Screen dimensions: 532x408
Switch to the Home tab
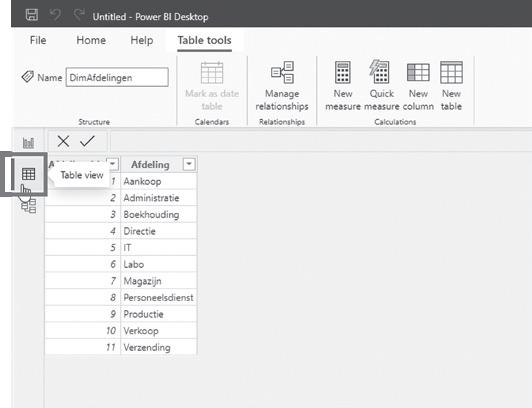pos(91,40)
